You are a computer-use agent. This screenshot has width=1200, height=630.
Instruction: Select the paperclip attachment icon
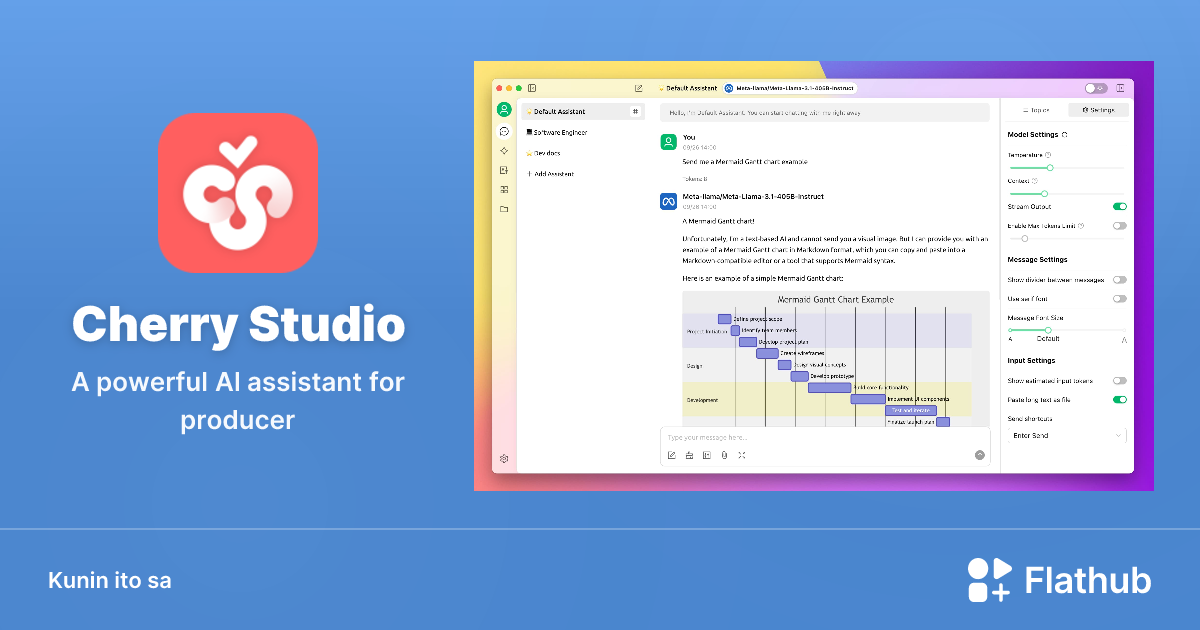[x=724, y=455]
